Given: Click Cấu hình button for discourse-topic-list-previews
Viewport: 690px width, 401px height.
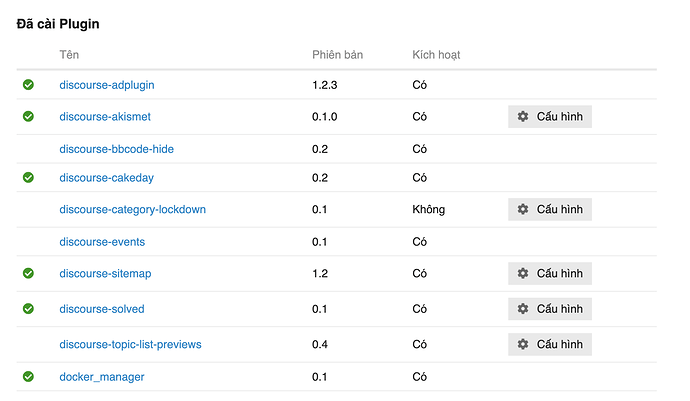Looking at the screenshot, I should coord(550,344).
